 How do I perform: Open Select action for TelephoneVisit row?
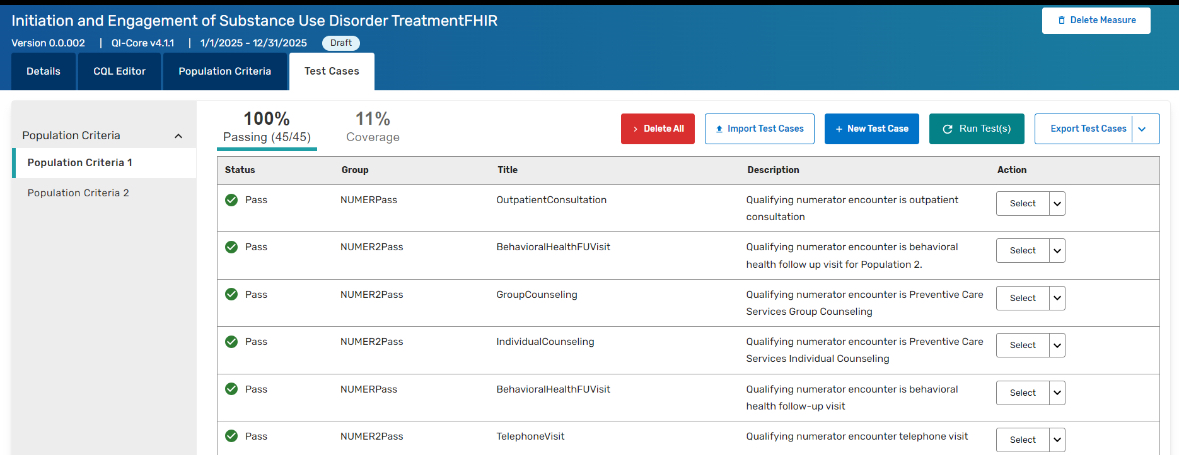(x=1023, y=440)
